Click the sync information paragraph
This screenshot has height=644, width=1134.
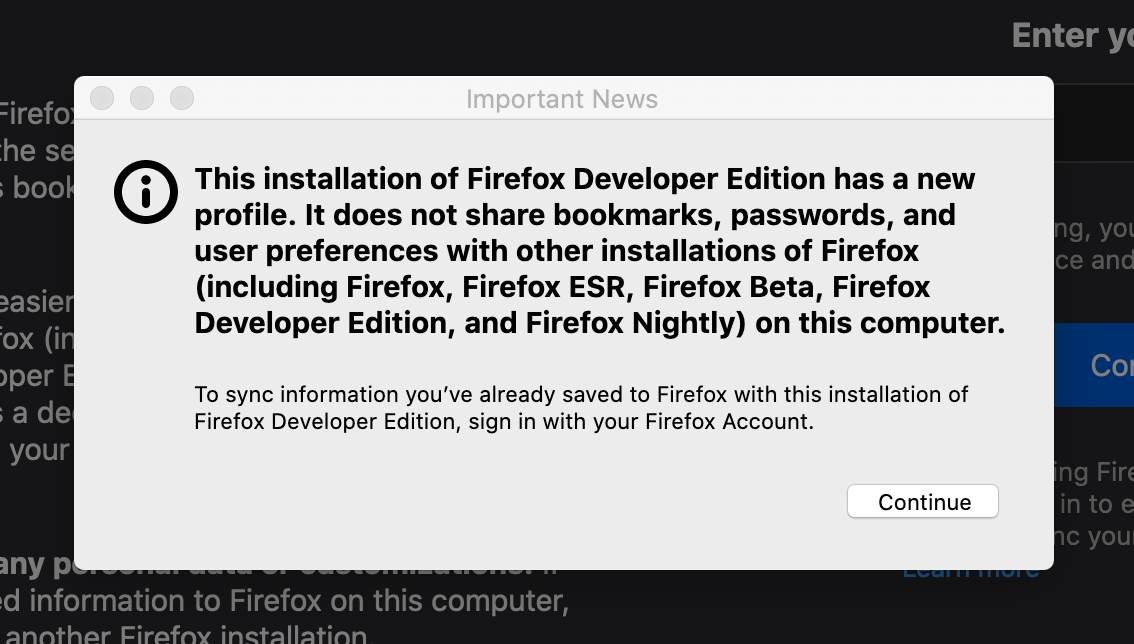580,407
